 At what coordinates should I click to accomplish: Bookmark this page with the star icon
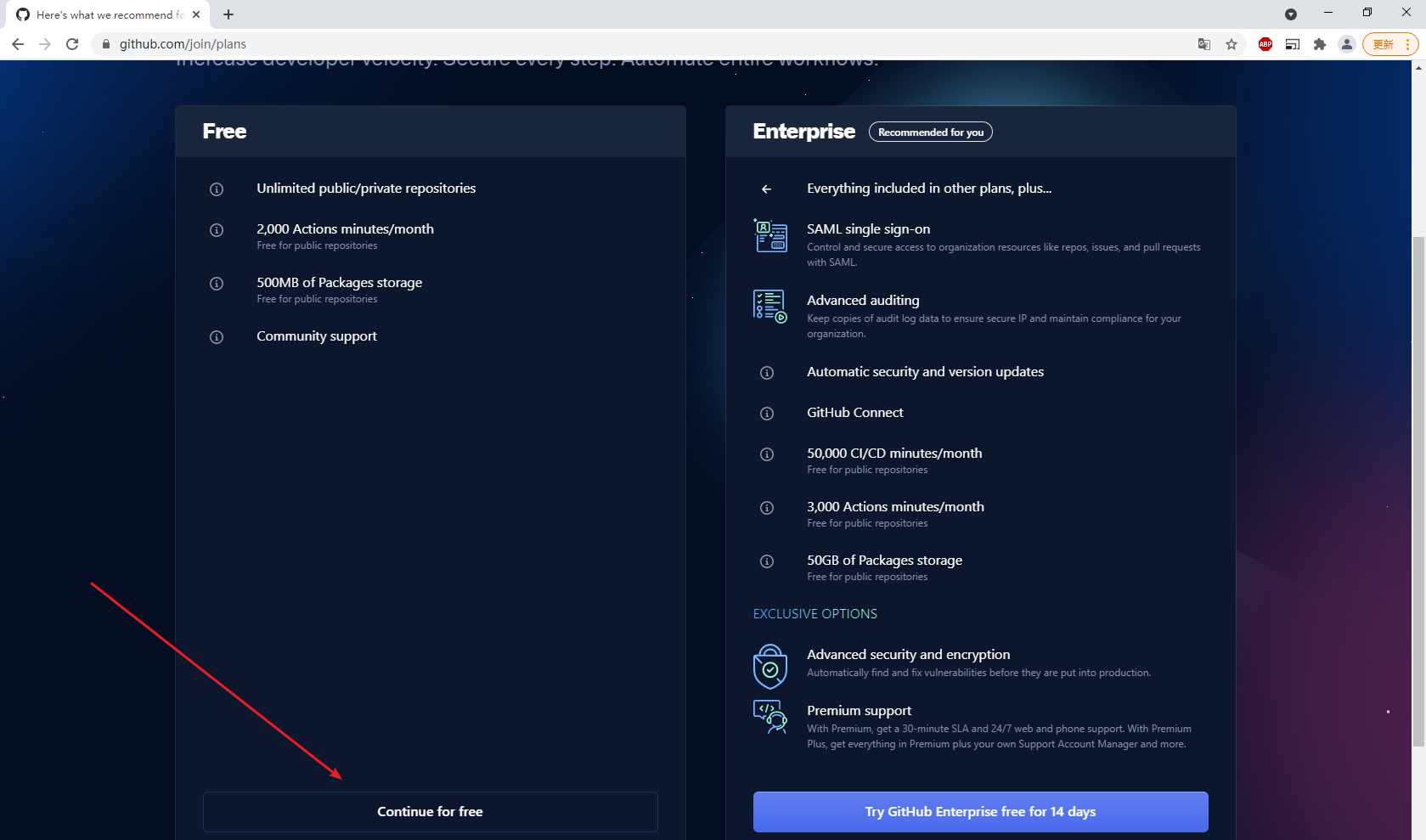click(1232, 44)
